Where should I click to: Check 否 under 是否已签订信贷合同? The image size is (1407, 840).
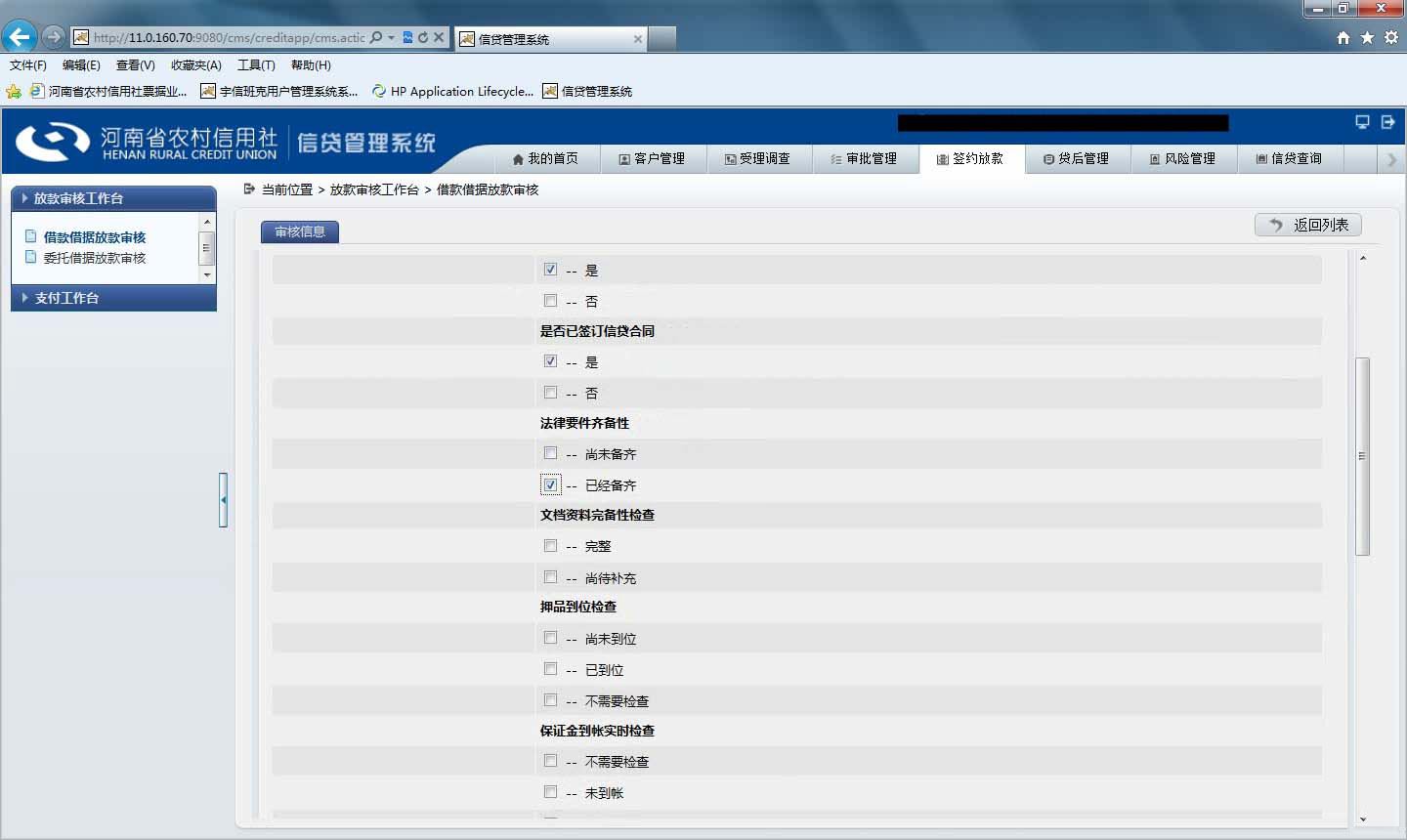[551, 393]
